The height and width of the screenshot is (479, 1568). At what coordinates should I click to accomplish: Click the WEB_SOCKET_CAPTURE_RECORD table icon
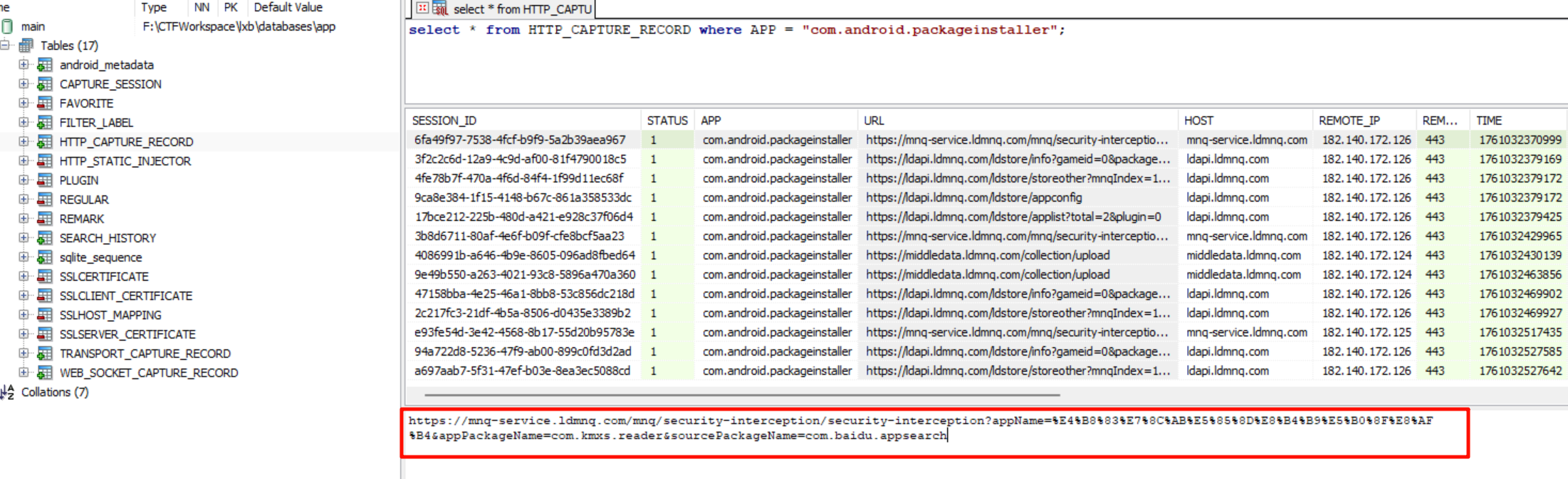pyautogui.click(x=45, y=373)
